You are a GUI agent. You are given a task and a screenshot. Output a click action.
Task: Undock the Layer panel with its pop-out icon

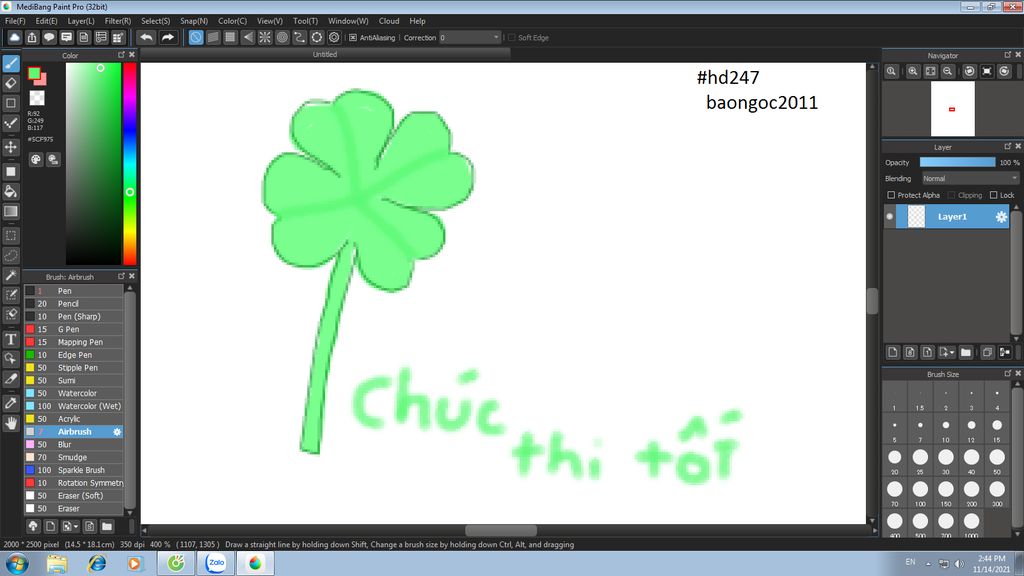point(1008,146)
